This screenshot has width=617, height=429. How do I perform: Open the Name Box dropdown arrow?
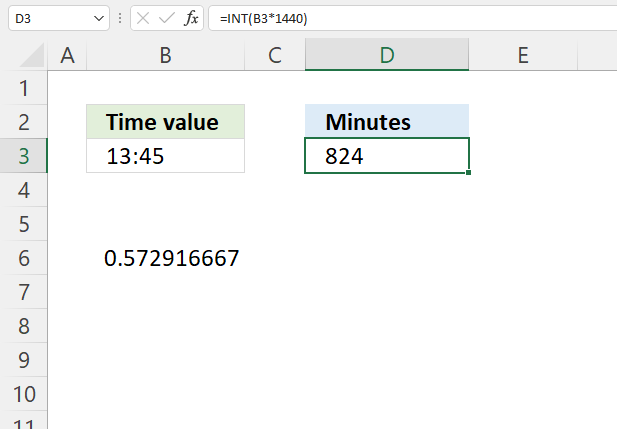pyautogui.click(x=99, y=18)
